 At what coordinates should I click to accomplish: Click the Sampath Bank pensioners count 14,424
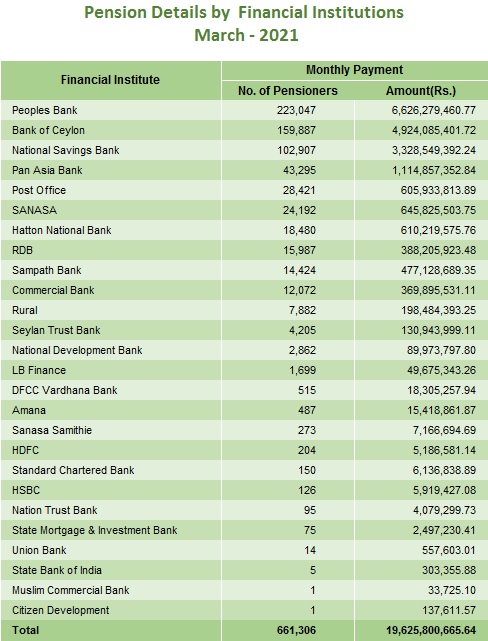pos(299,271)
